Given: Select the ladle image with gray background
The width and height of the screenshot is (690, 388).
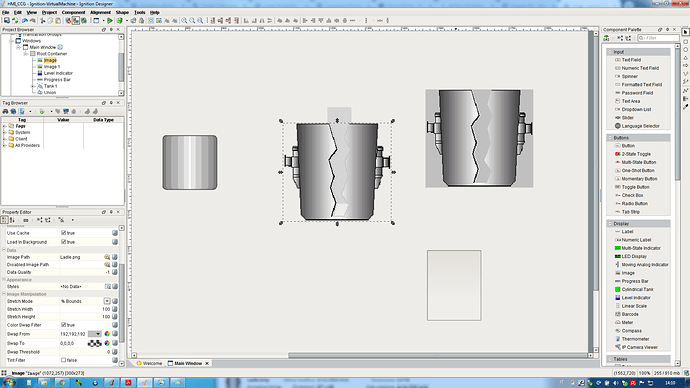Looking at the screenshot, I should coord(479,139).
